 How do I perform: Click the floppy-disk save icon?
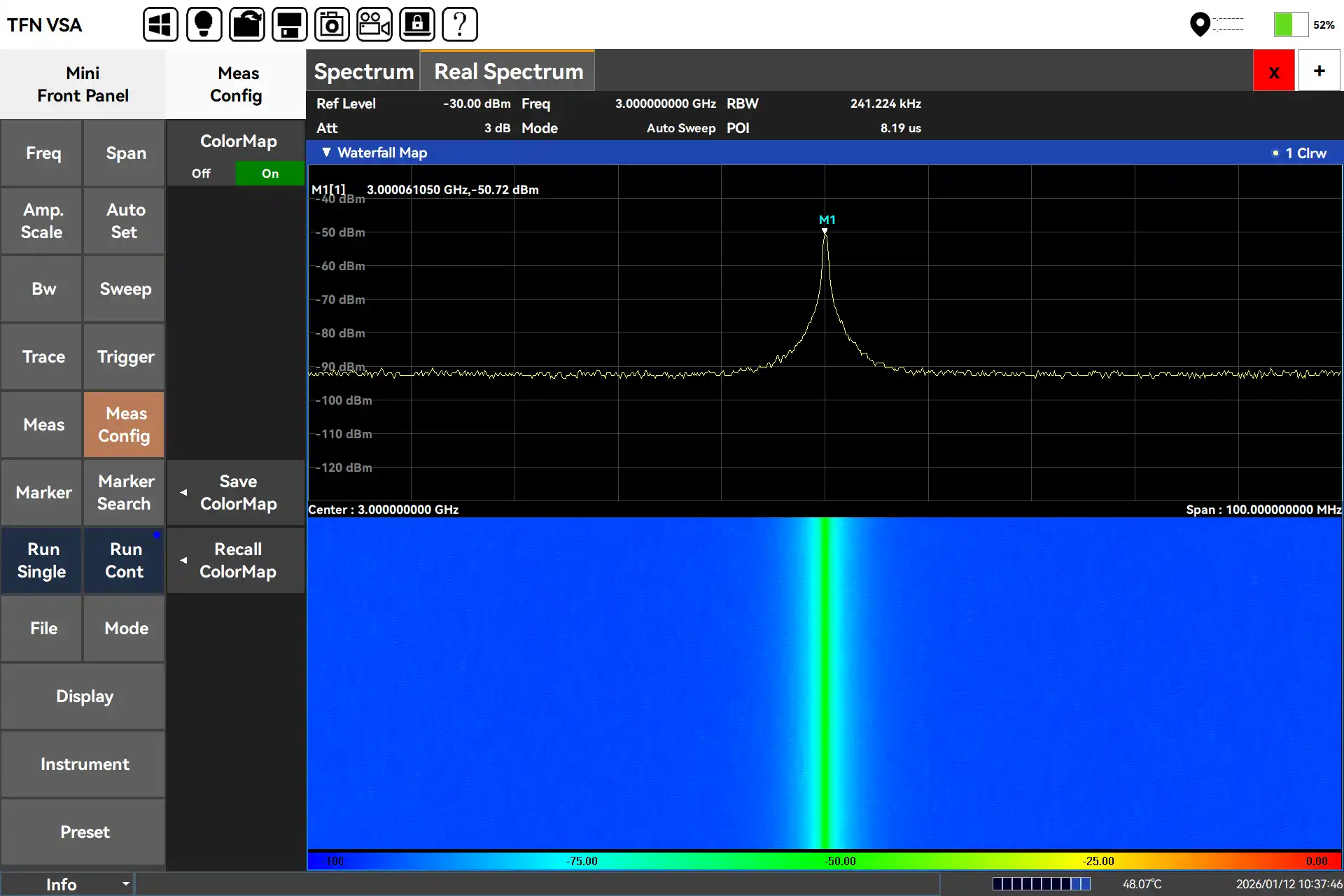(289, 25)
